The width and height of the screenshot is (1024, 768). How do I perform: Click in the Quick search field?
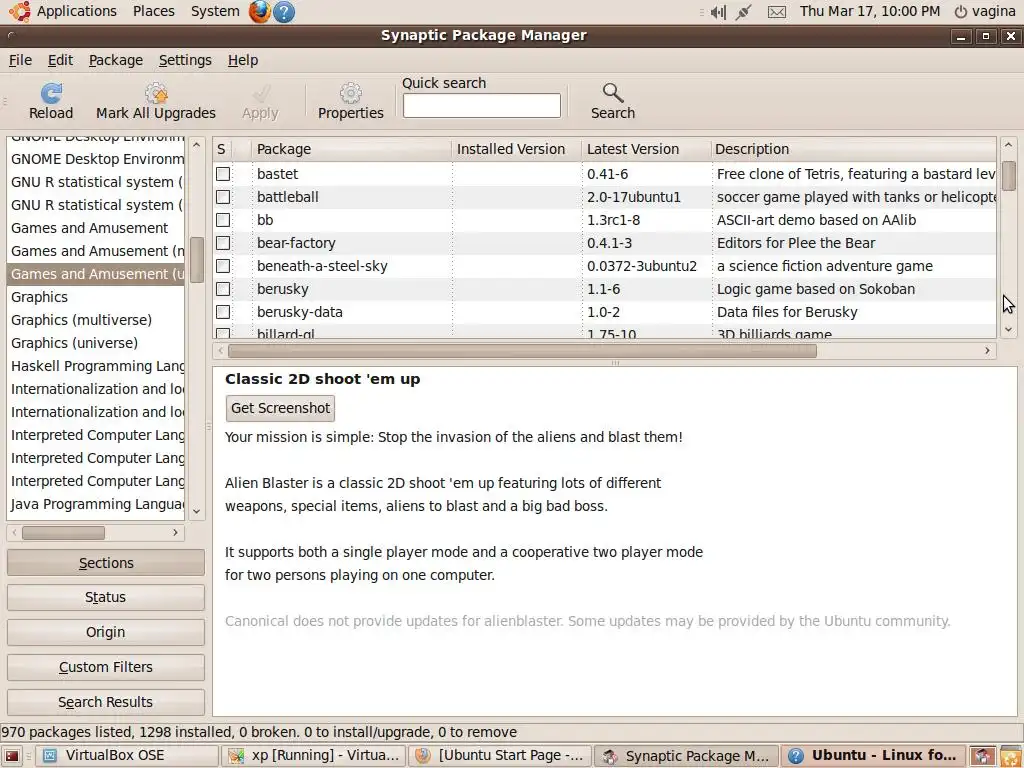481,106
